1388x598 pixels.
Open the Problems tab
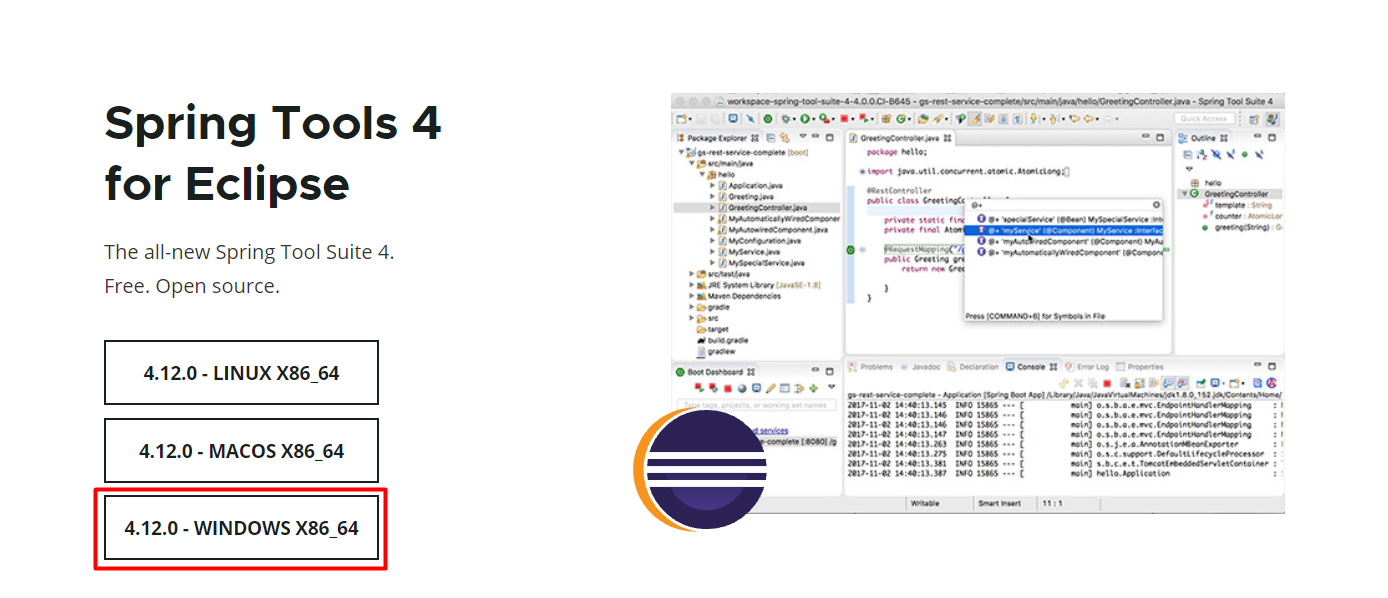point(871,367)
